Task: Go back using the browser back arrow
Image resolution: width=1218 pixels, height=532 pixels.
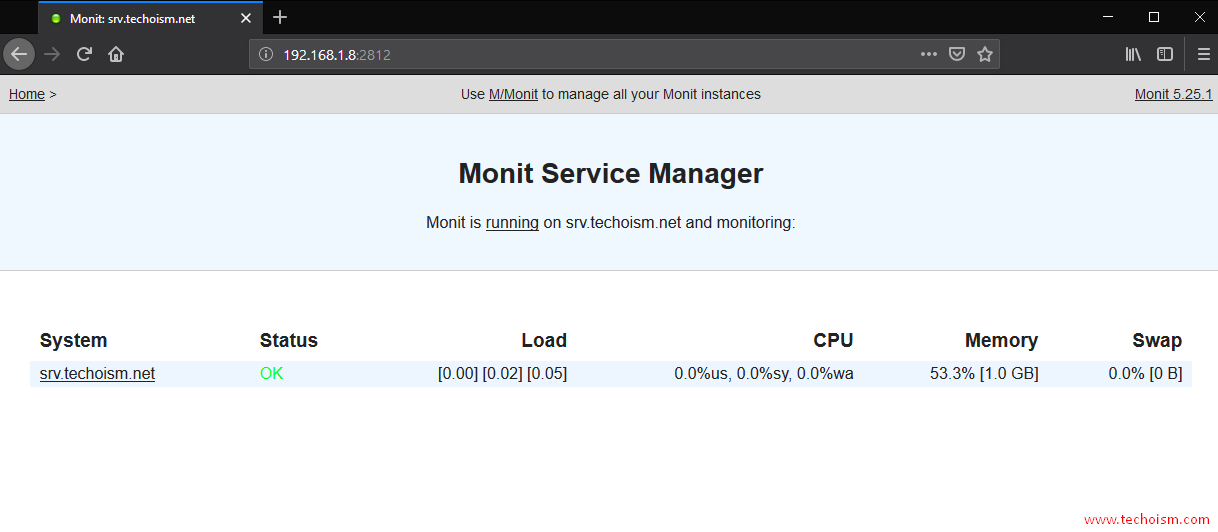Action: [19, 54]
